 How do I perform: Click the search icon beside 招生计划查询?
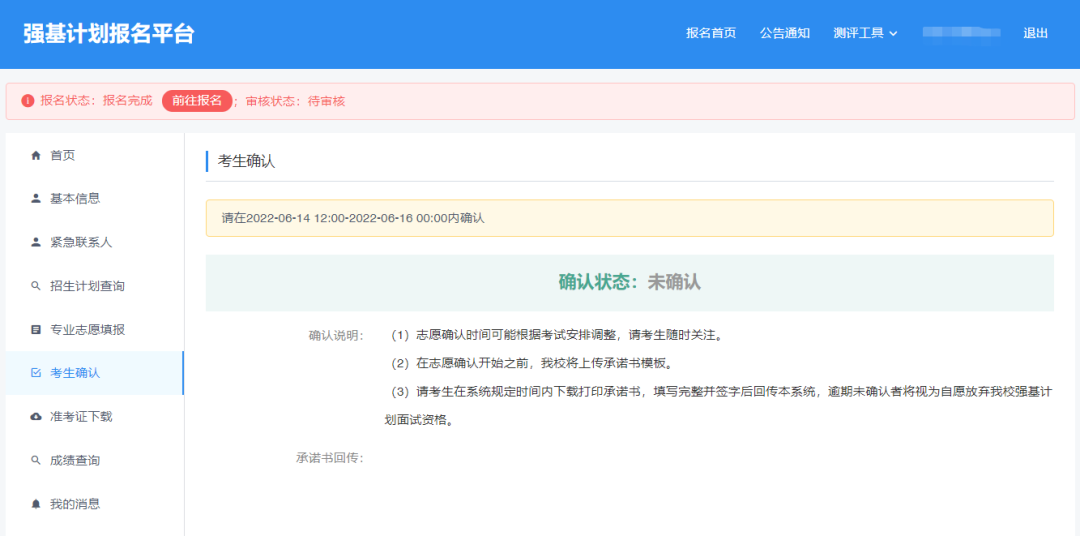pos(36,286)
